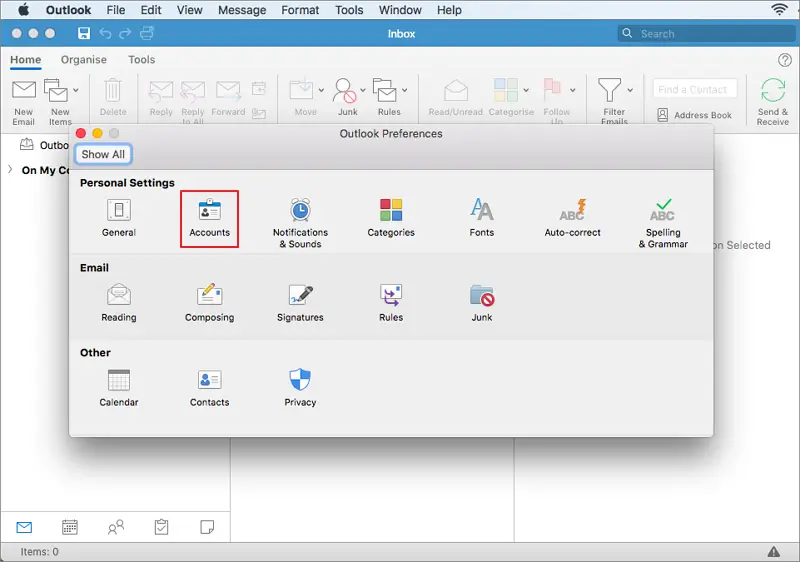Open Auto-correct preferences
The width and height of the screenshot is (800, 562).
pyautogui.click(x=572, y=218)
